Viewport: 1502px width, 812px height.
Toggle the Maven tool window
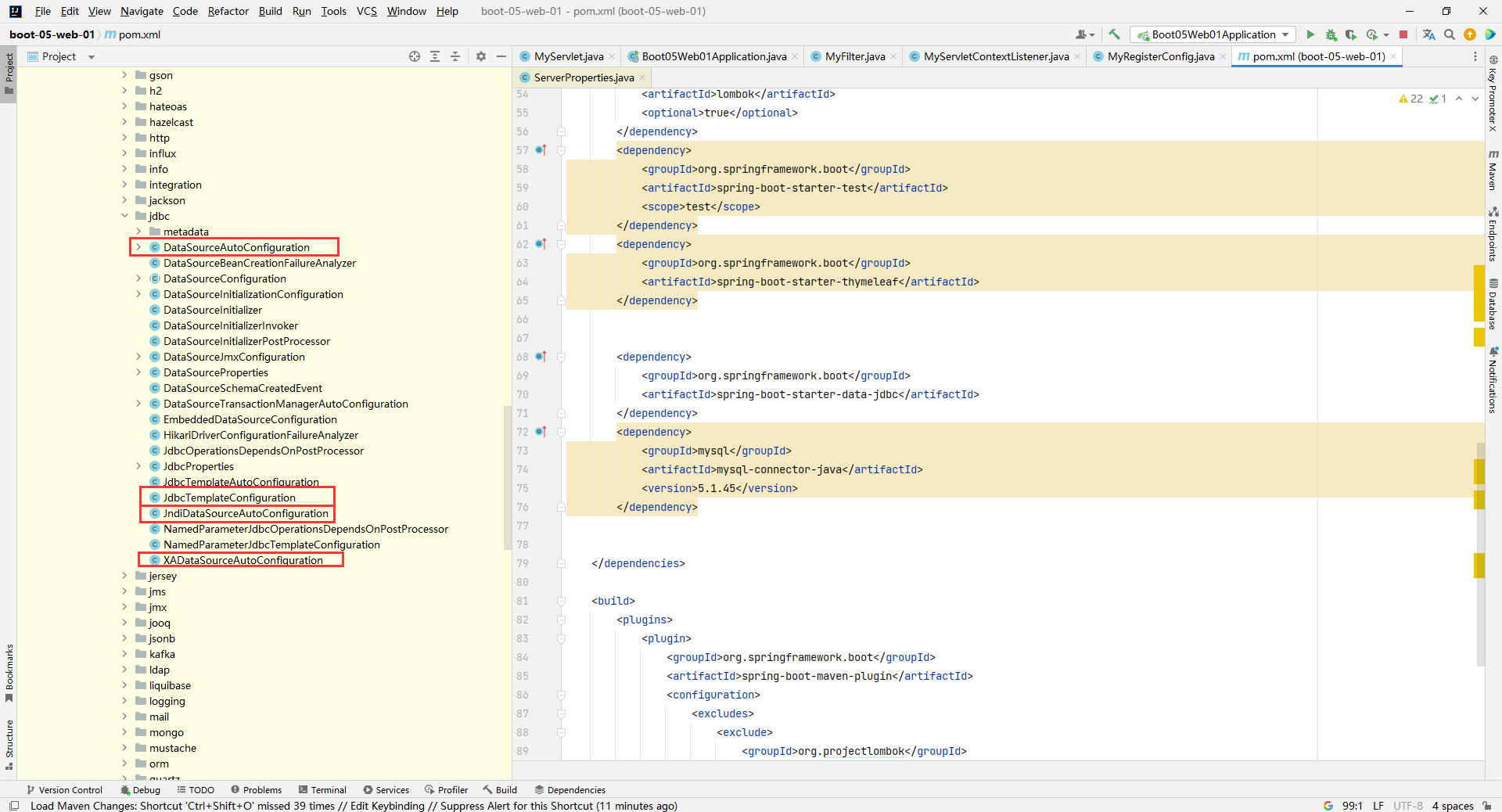click(1493, 170)
